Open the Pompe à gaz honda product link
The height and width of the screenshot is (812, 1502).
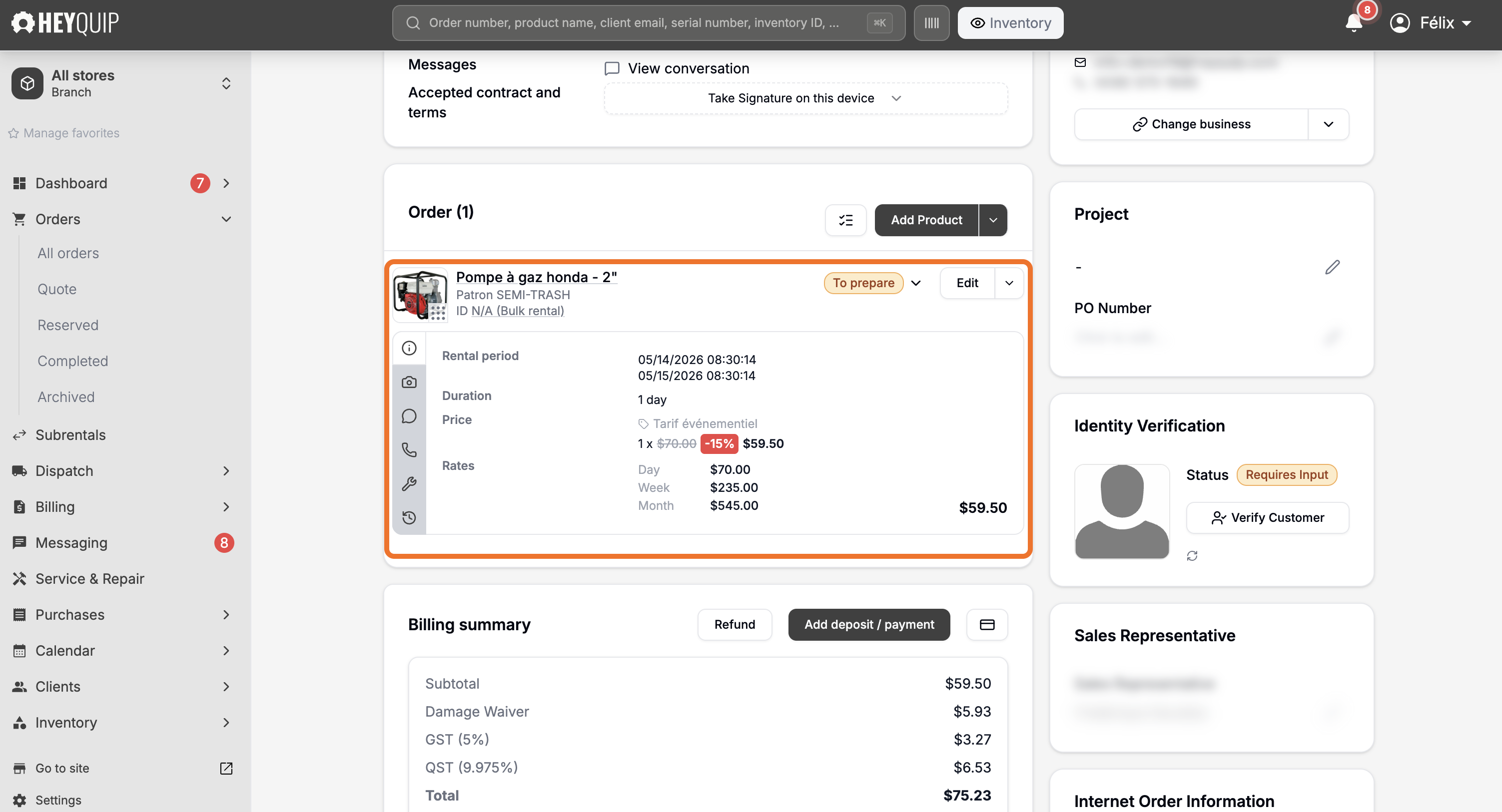tap(536, 277)
